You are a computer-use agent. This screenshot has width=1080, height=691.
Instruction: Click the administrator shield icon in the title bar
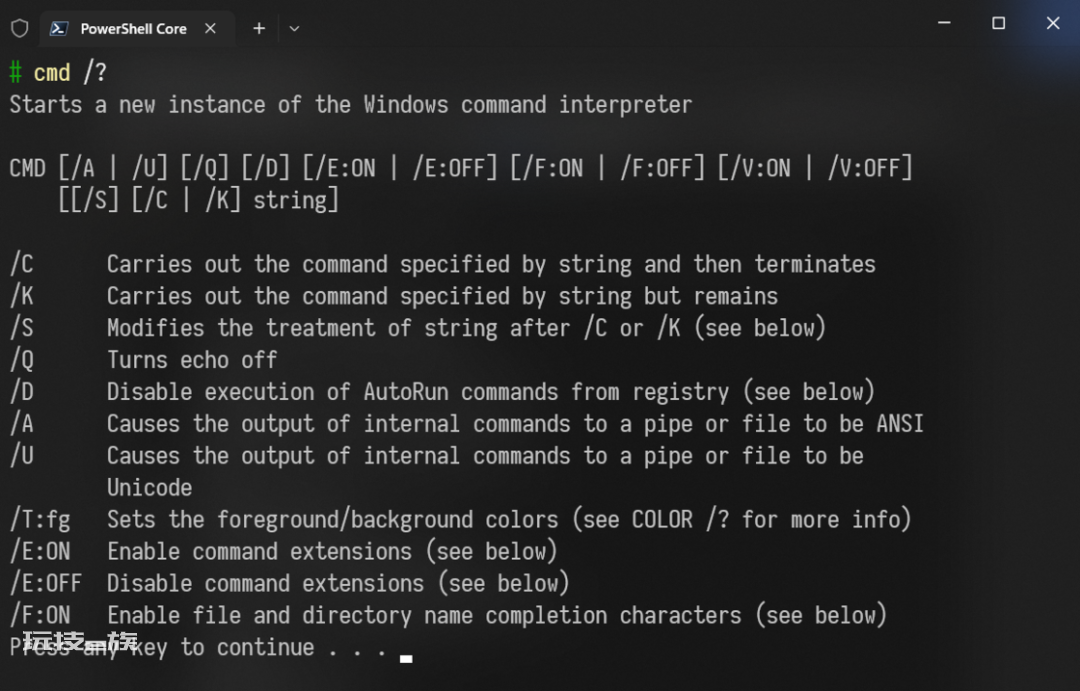tap(19, 28)
